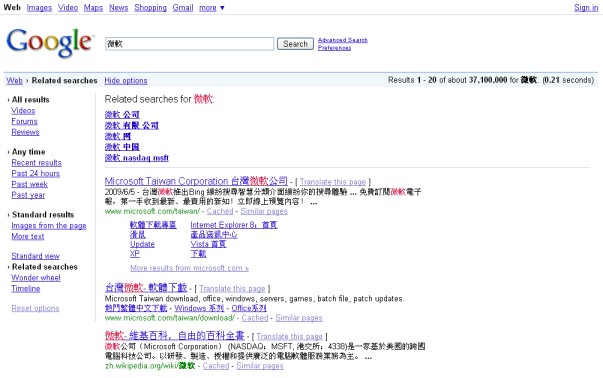This screenshot has height=378, width=603.
Task: Open the Images search tab
Action: (x=39, y=7)
